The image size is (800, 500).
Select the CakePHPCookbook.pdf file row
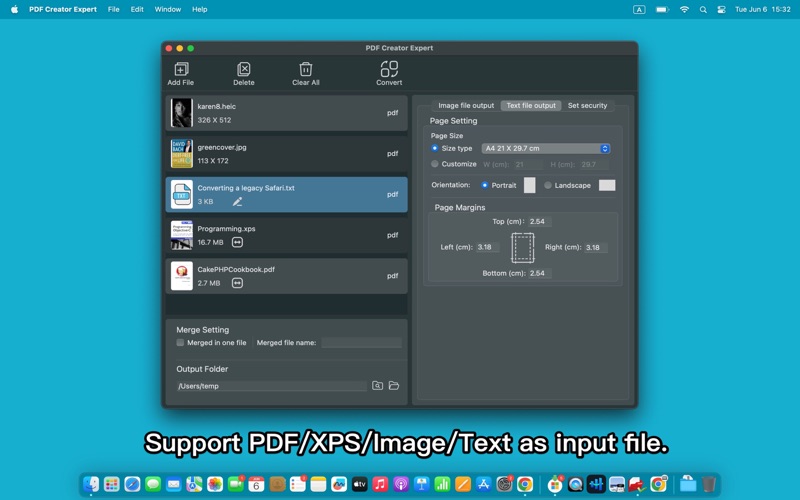click(x=287, y=276)
